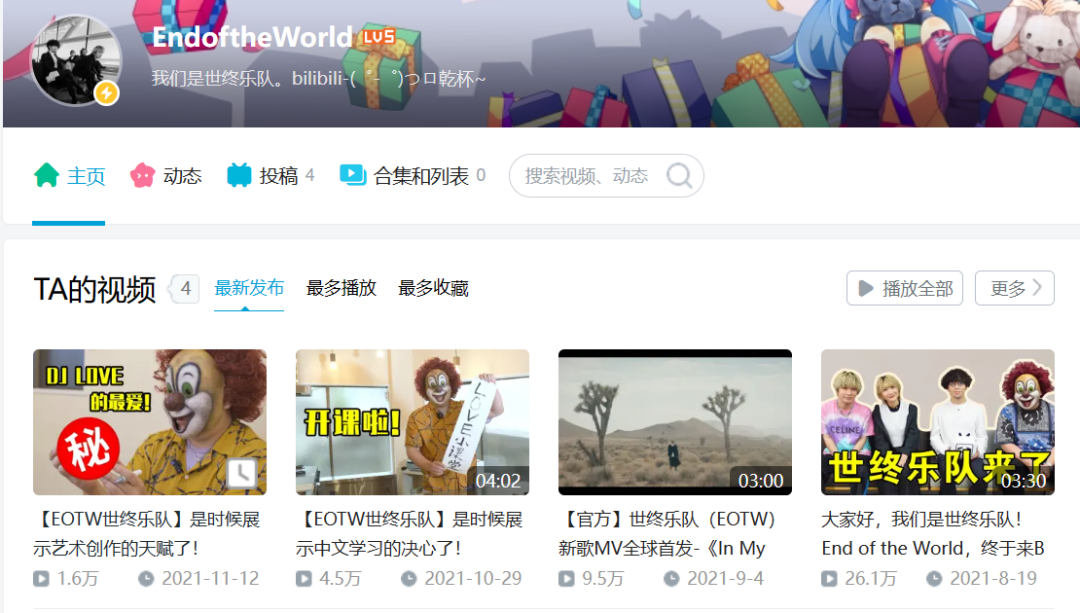Click the clock icon beside 2021-10-29

(x=409, y=579)
